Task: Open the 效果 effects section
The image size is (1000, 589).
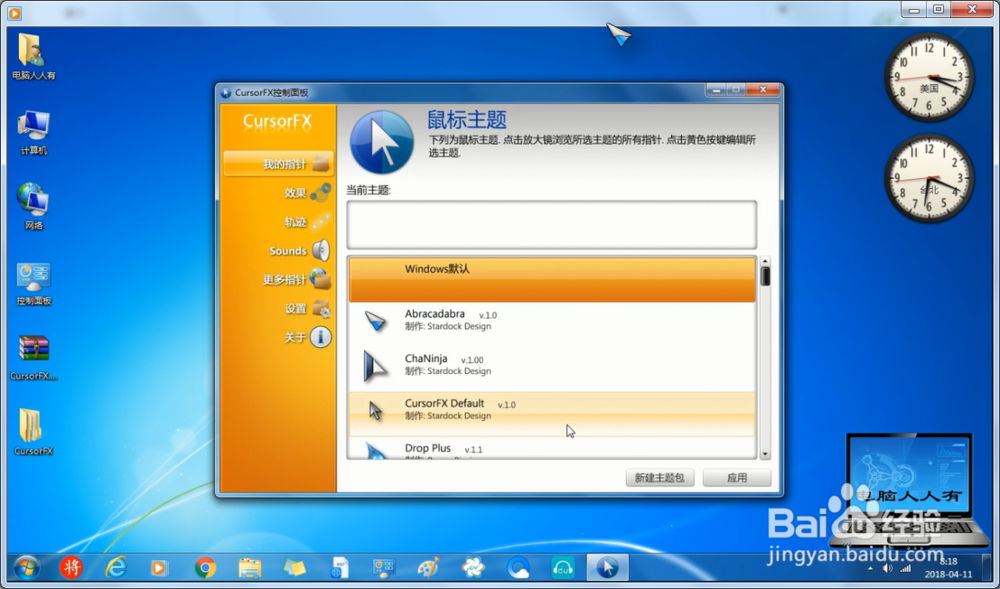Action: click(x=295, y=193)
